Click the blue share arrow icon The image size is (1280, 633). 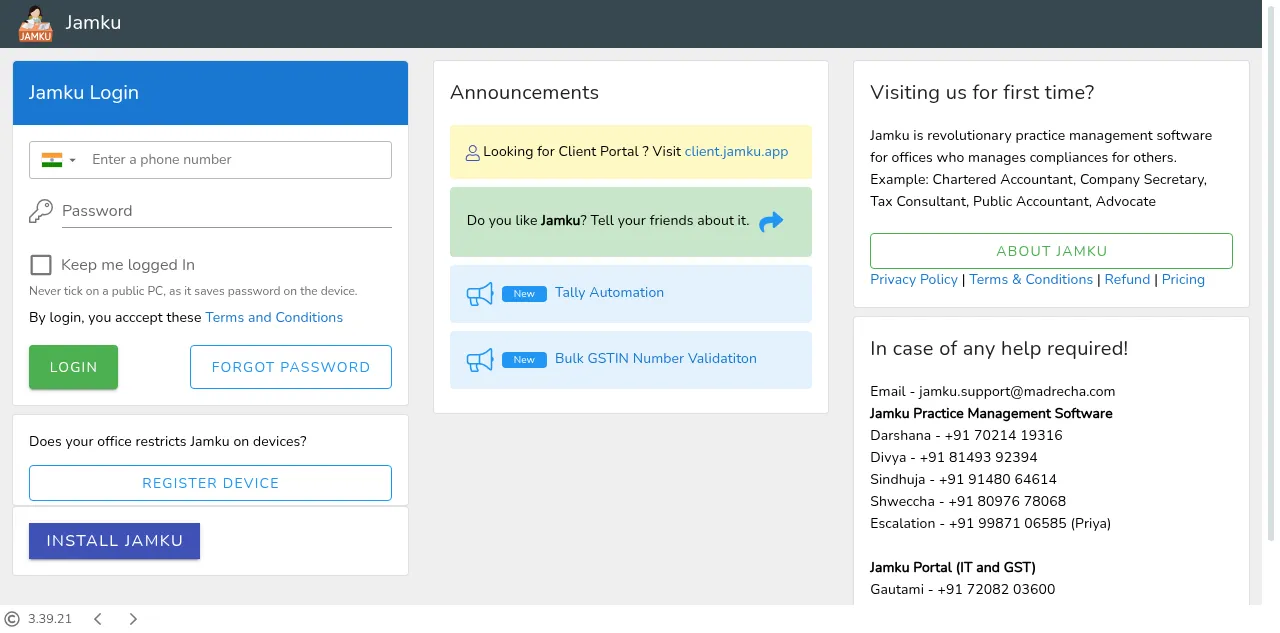click(771, 222)
